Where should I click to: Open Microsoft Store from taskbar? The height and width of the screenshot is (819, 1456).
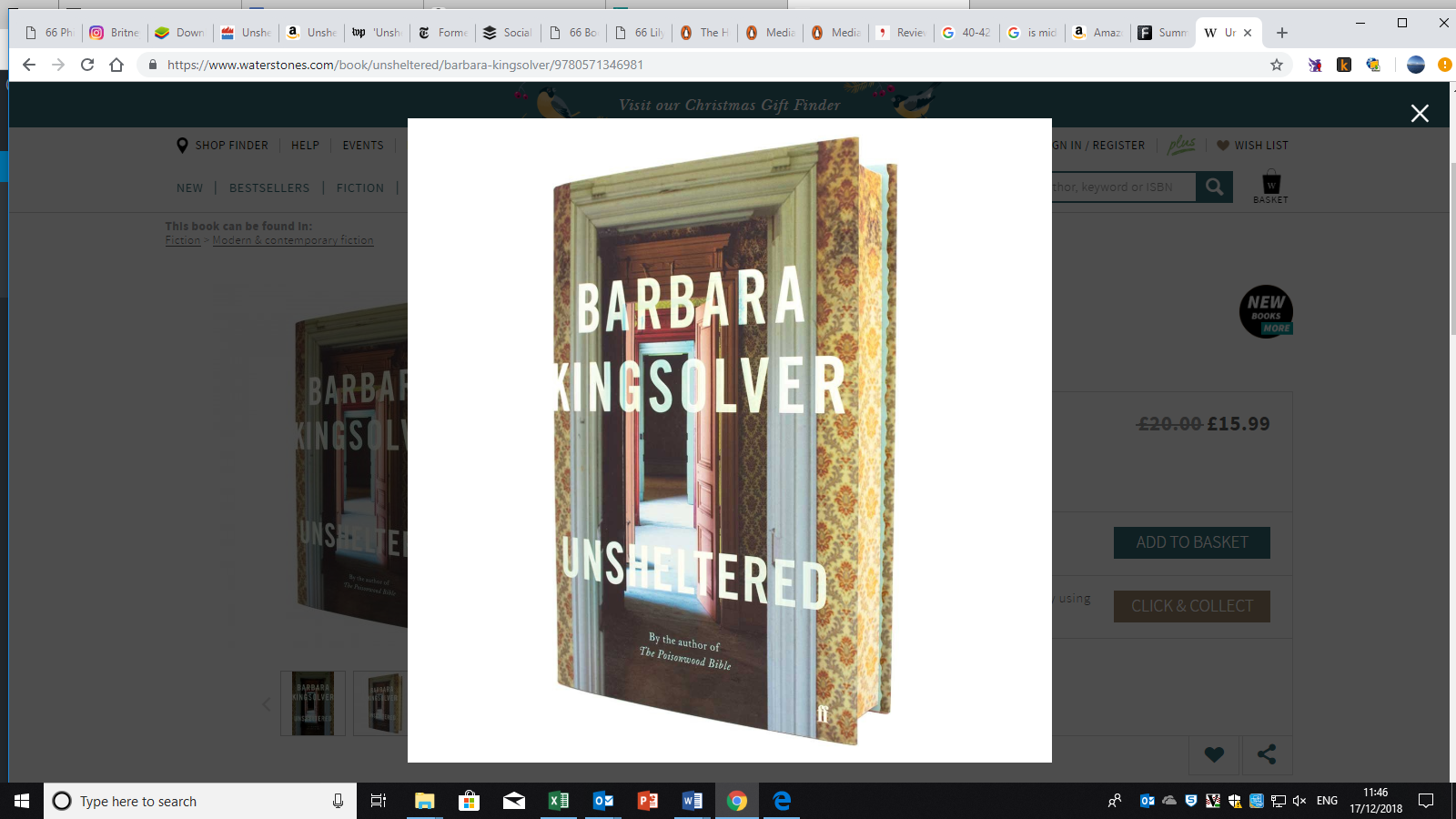469,801
